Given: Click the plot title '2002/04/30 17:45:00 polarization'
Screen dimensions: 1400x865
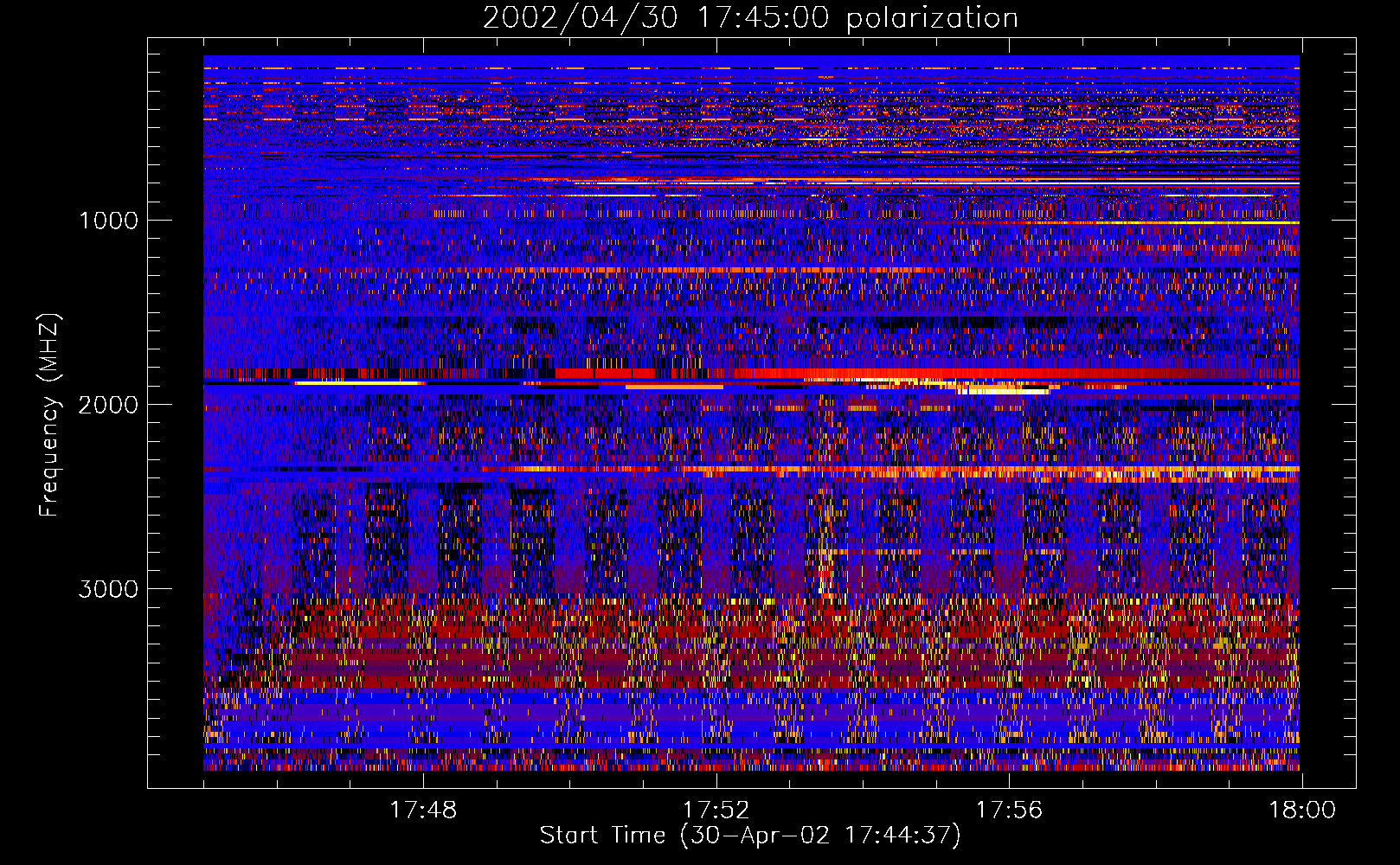Looking at the screenshot, I should [x=749, y=18].
